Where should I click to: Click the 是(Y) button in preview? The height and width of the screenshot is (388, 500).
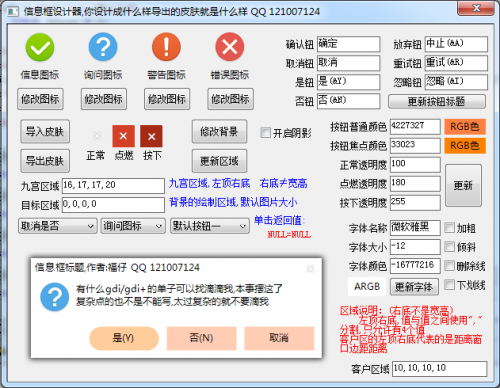pos(124,338)
